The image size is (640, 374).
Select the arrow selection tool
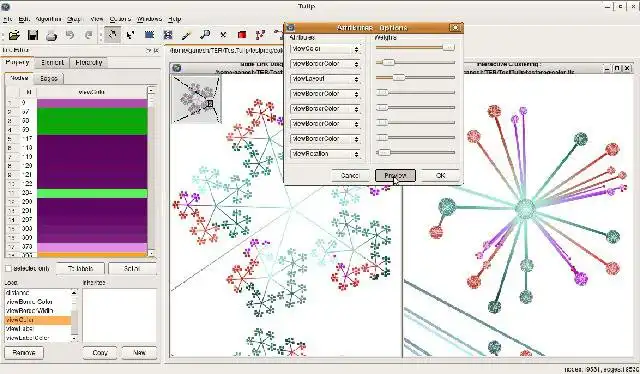pyautogui.click(x=131, y=35)
